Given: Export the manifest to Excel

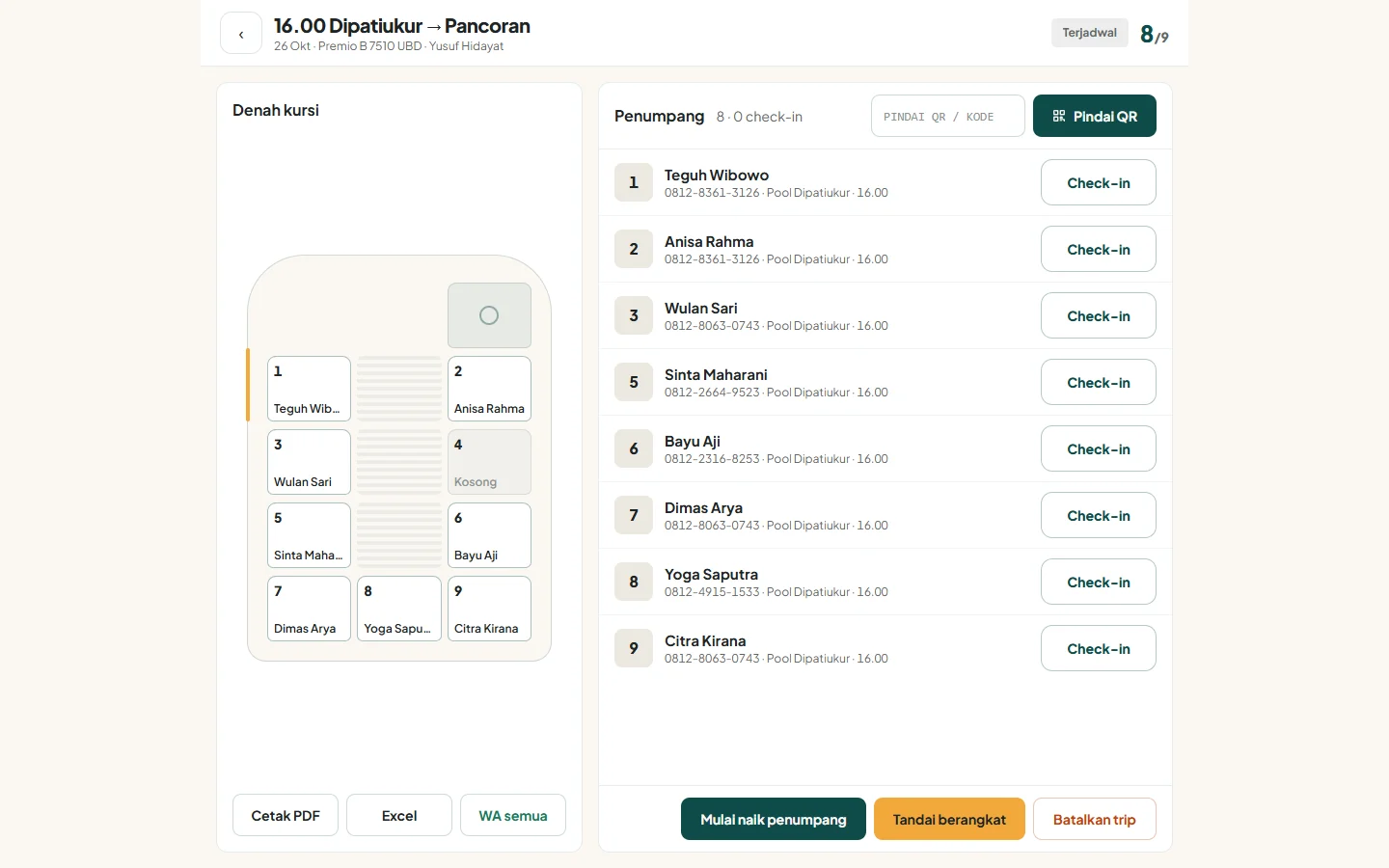Looking at the screenshot, I should [x=399, y=815].
